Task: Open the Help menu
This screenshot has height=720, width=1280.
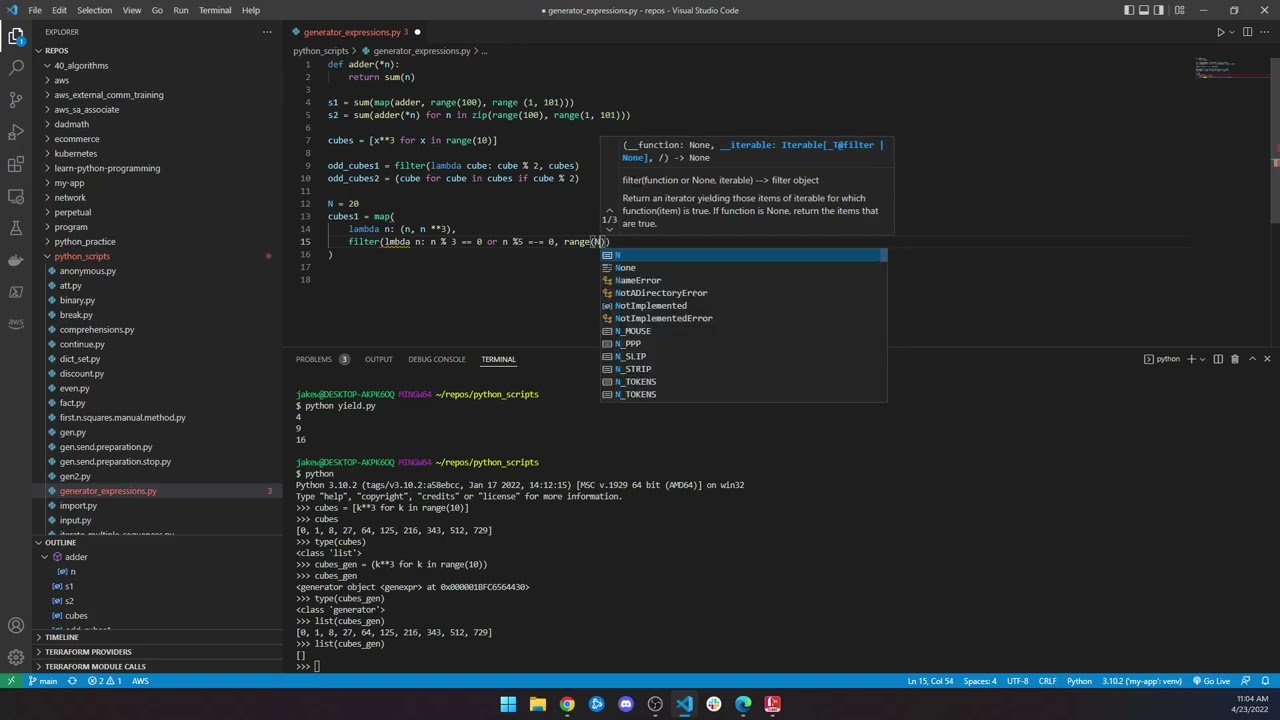Action: 250,10
